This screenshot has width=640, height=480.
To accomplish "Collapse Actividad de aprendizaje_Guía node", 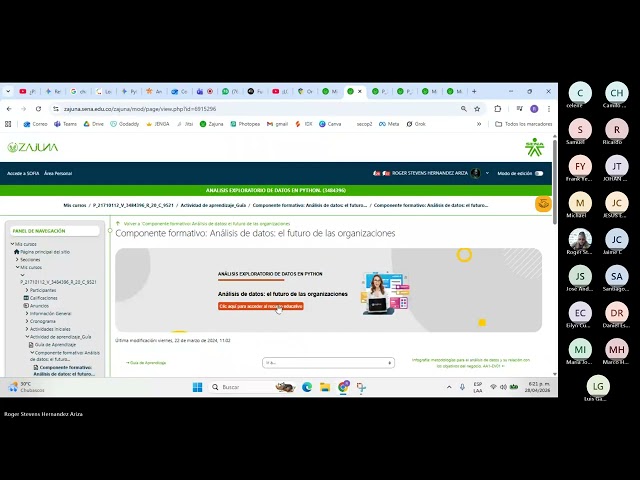I will pos(27,337).
